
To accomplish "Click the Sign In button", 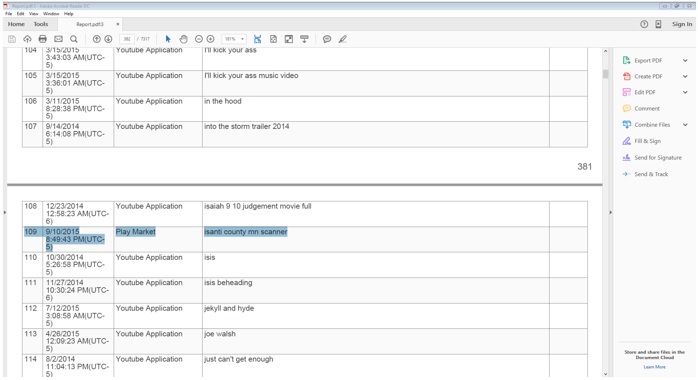I will pos(682,24).
